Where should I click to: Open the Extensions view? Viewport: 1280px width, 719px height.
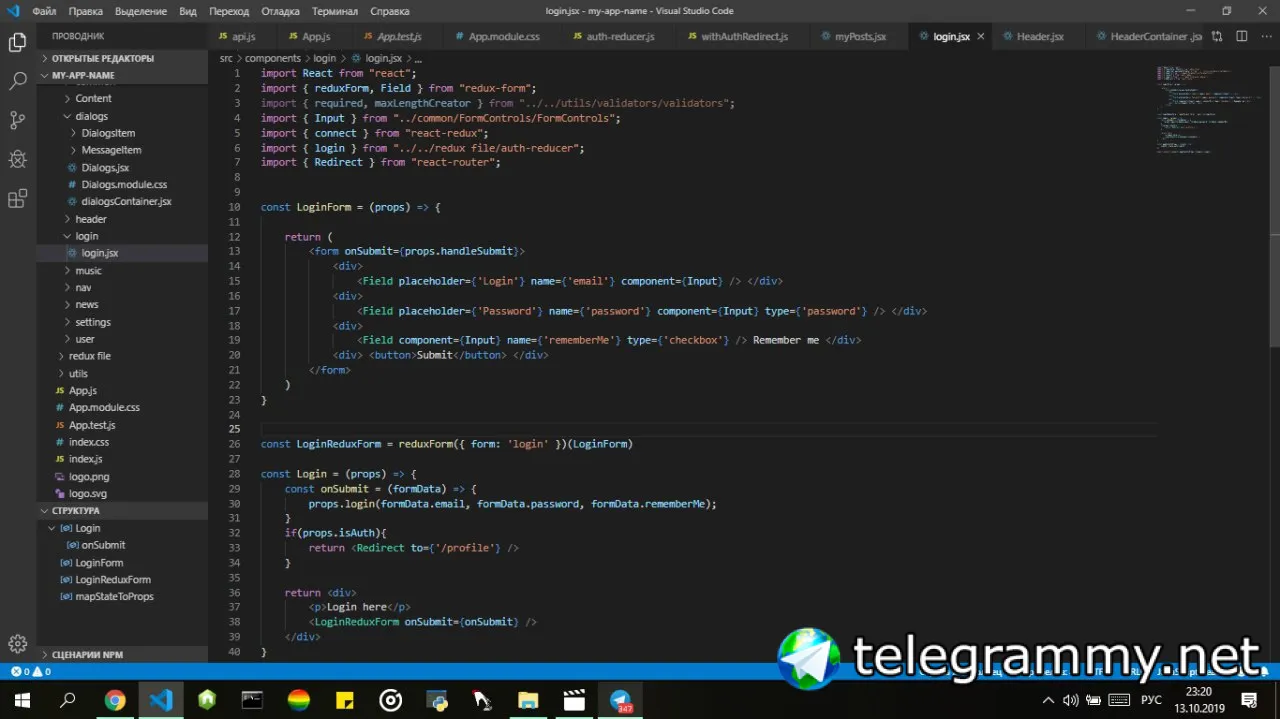[x=17, y=199]
